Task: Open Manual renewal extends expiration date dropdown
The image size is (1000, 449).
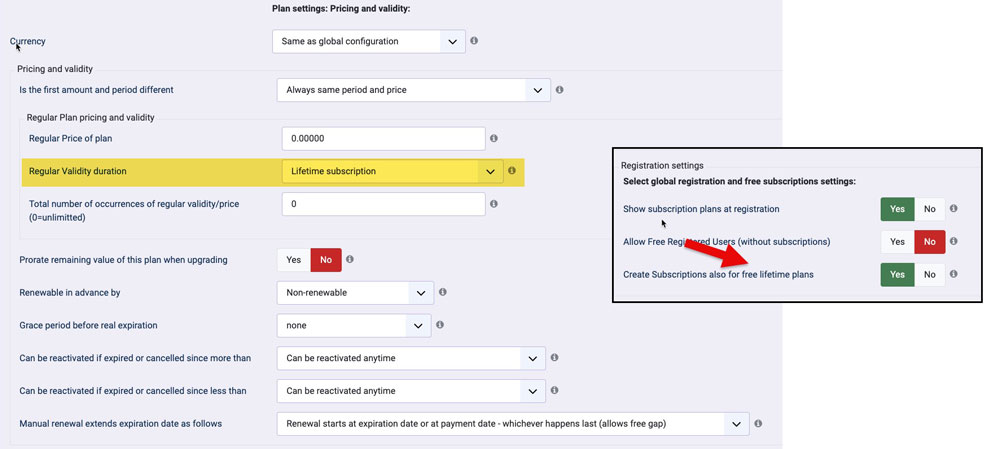Action: 512,424
